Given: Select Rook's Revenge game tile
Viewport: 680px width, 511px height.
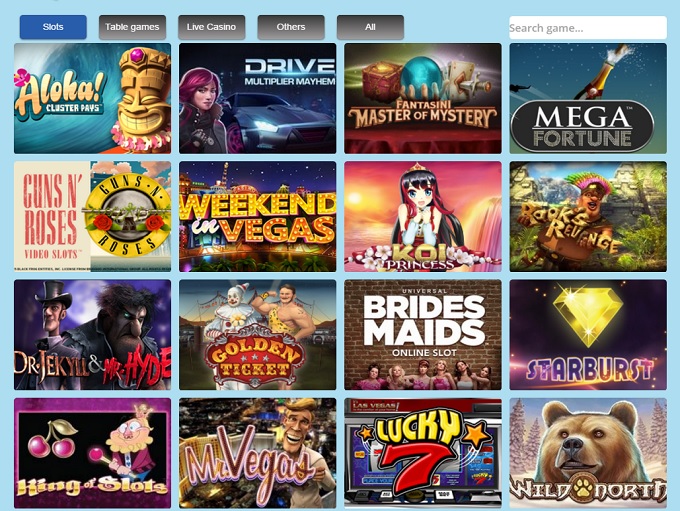Looking at the screenshot, I should pyautogui.click(x=588, y=217).
